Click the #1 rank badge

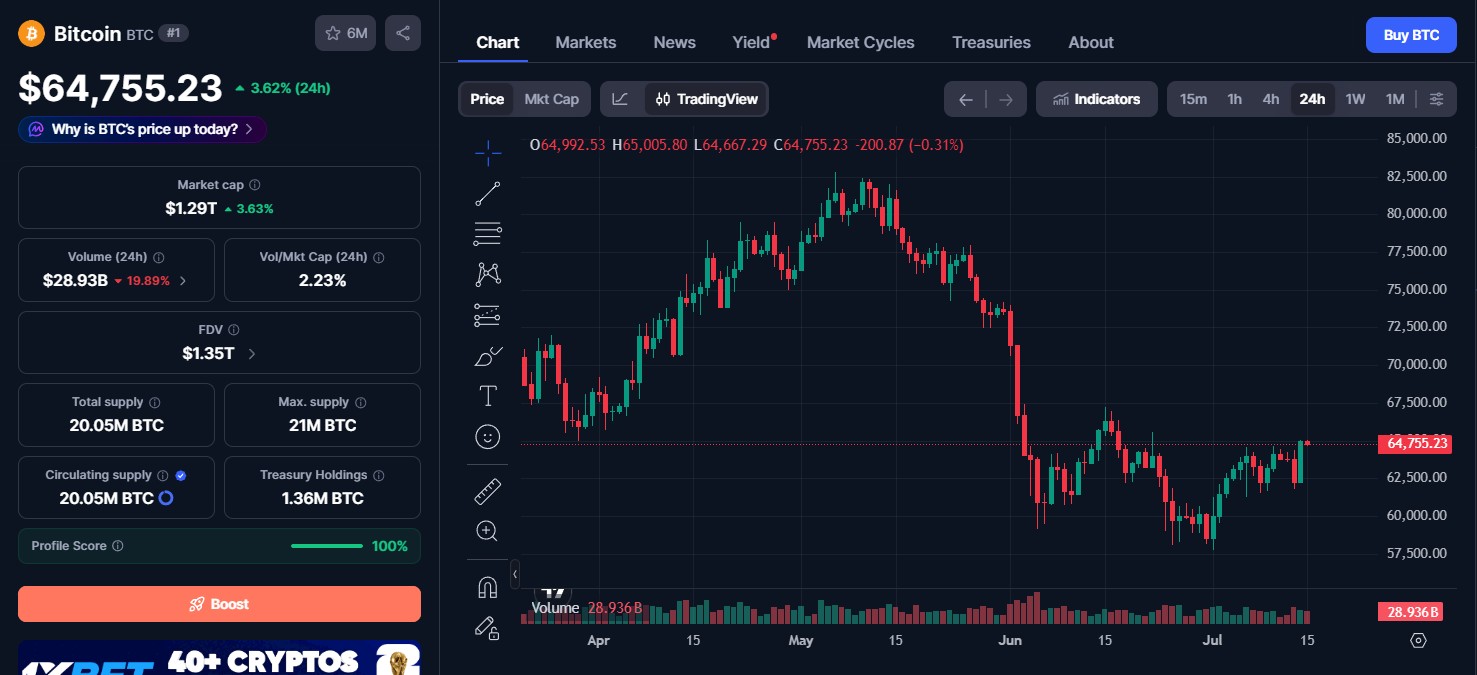[174, 33]
